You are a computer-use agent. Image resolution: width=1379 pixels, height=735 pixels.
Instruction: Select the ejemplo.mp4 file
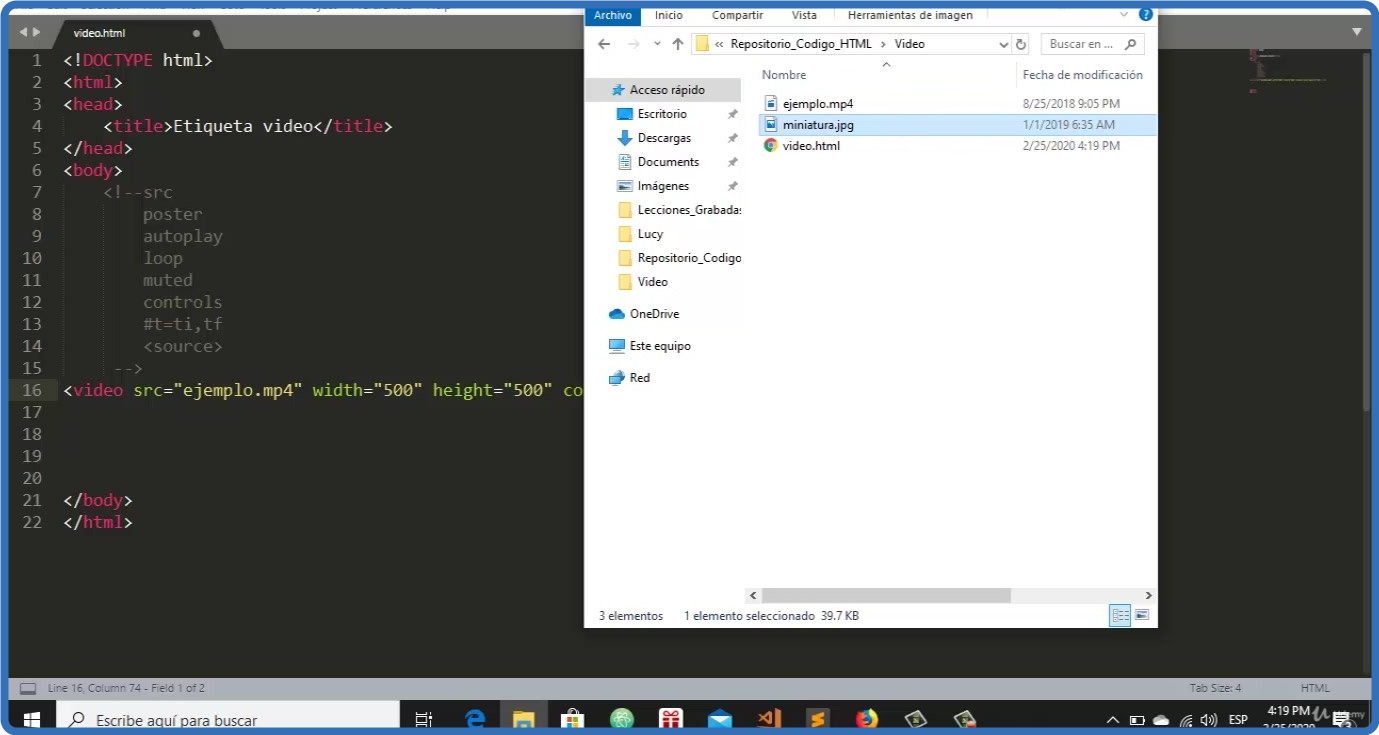(817, 104)
